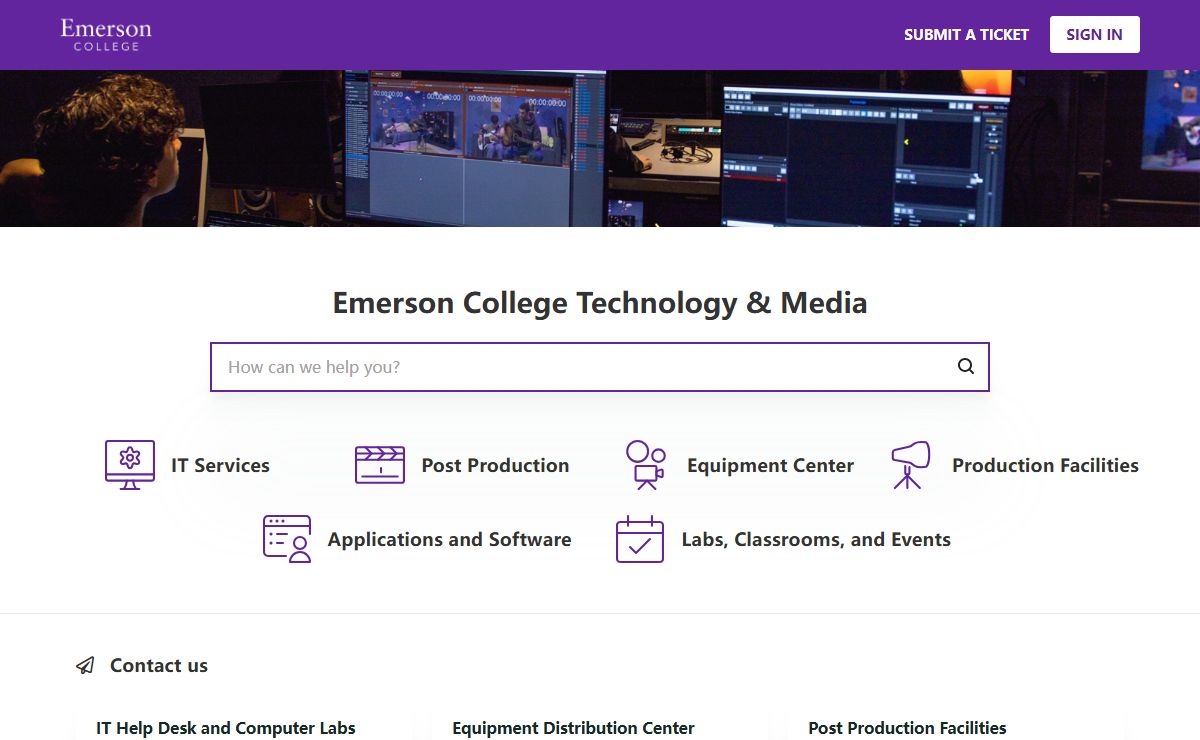Click the magnifying glass search icon

pos(966,366)
